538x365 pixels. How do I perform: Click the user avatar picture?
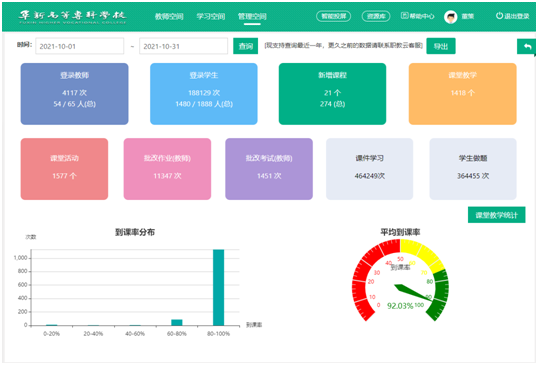click(x=451, y=16)
